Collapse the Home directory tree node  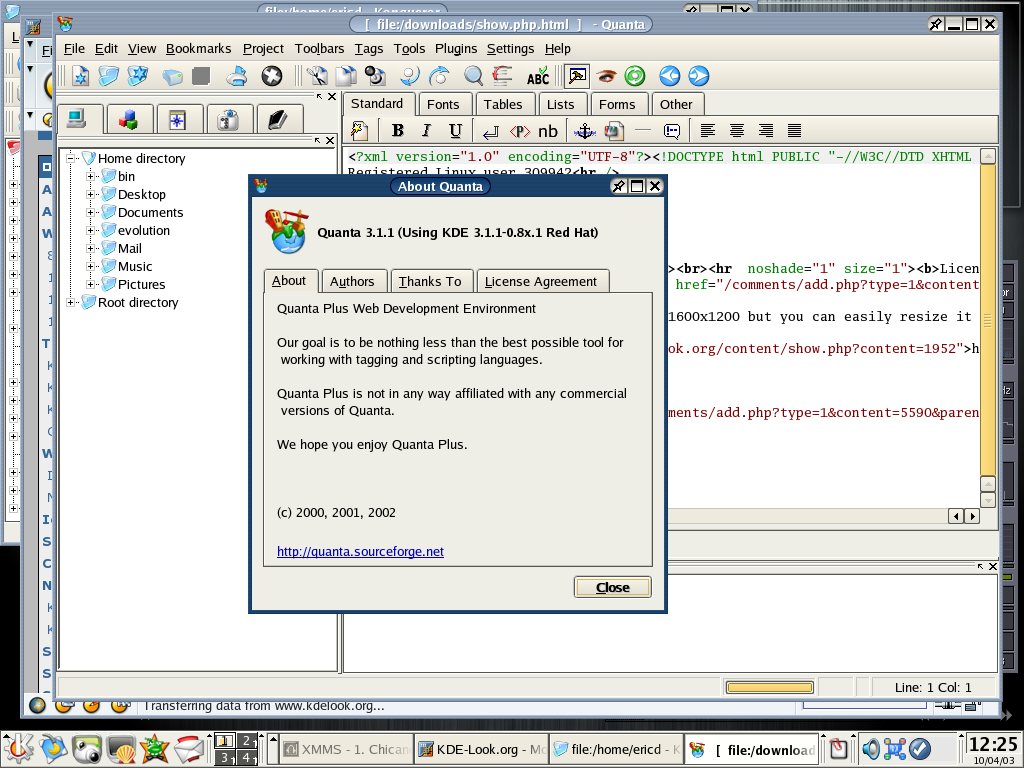71,158
